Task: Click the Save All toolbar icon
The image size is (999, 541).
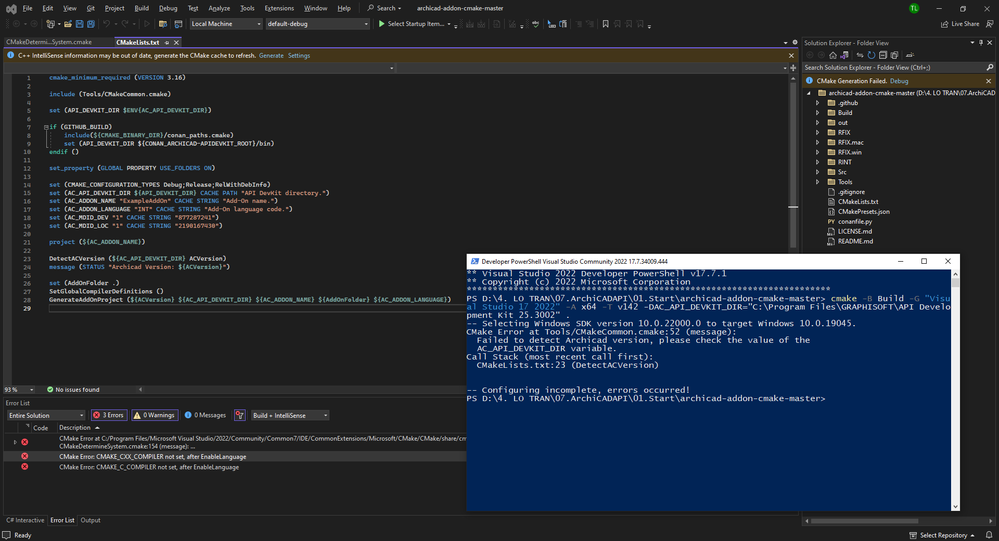Action: click(89, 23)
